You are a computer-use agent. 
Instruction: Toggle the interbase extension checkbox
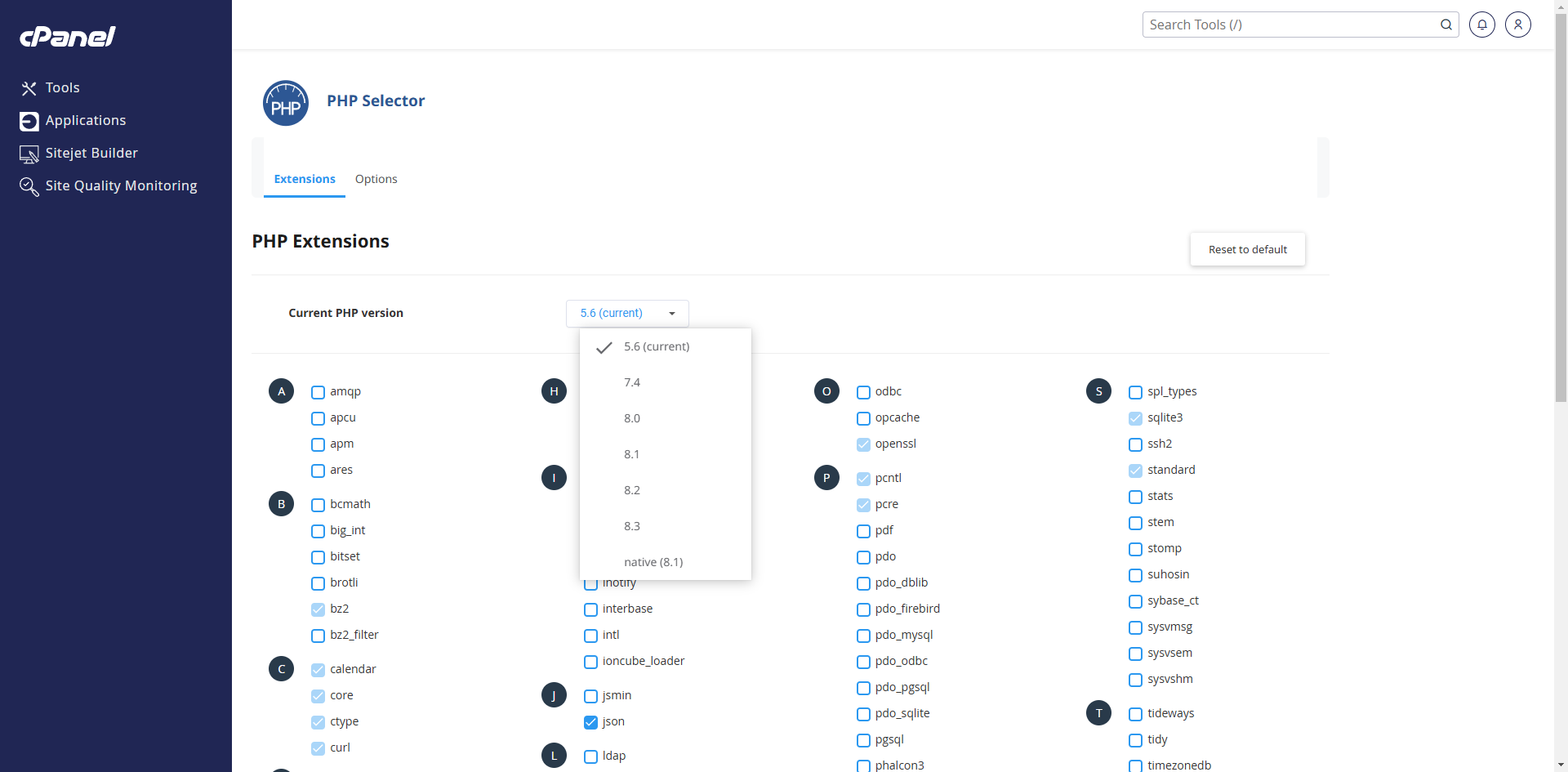click(591, 609)
